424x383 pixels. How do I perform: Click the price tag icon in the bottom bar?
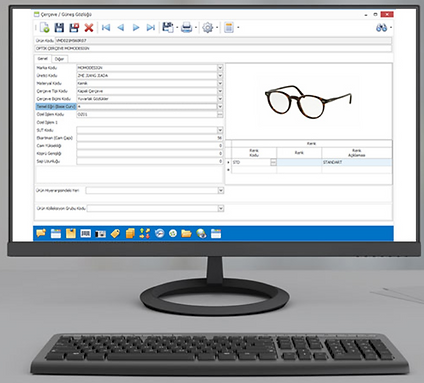[x=115, y=233]
